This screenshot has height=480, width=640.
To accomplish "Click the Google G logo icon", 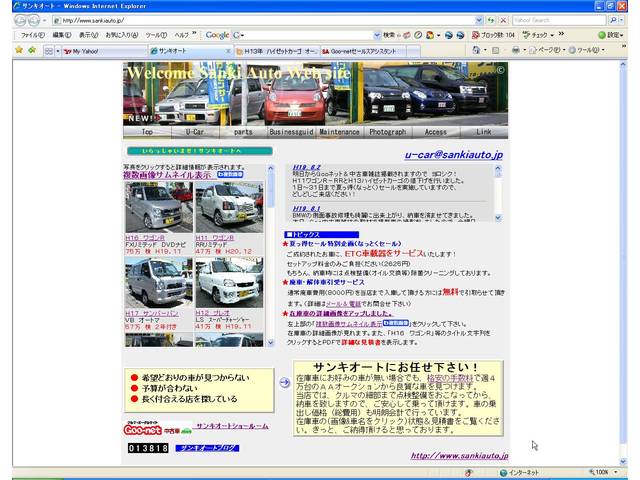I will (x=236, y=35).
